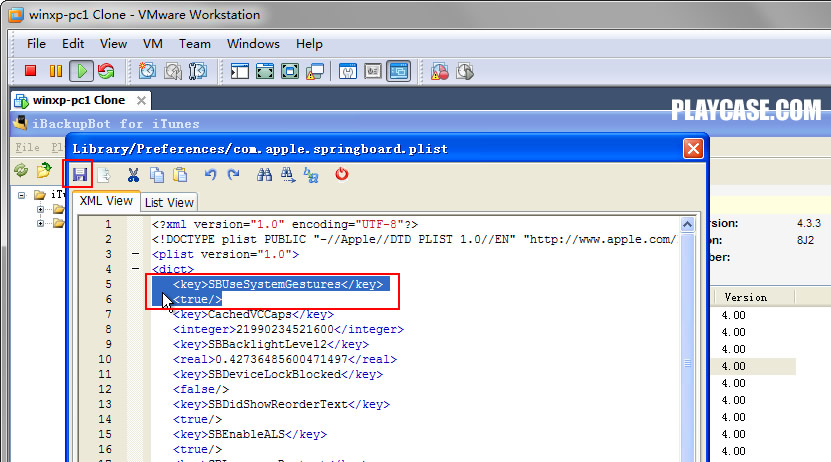Click the Redo arrow icon
The width and height of the screenshot is (831, 462).
234,174
